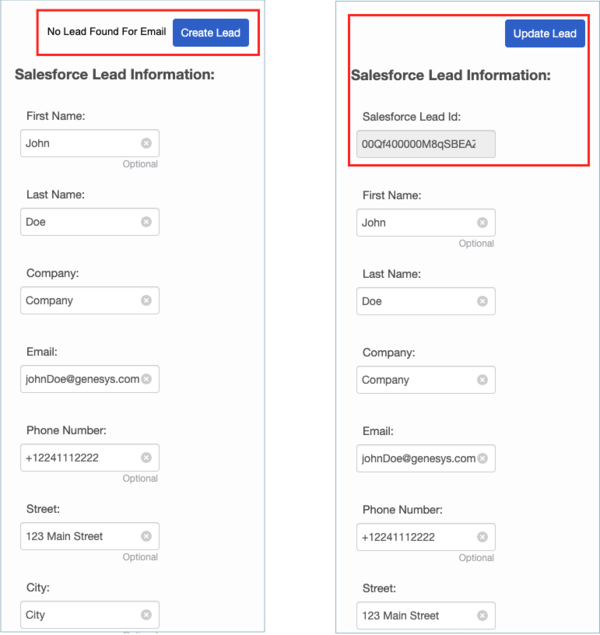The height and width of the screenshot is (635, 600).
Task: Clear the Company field in left form
Action: [146, 300]
